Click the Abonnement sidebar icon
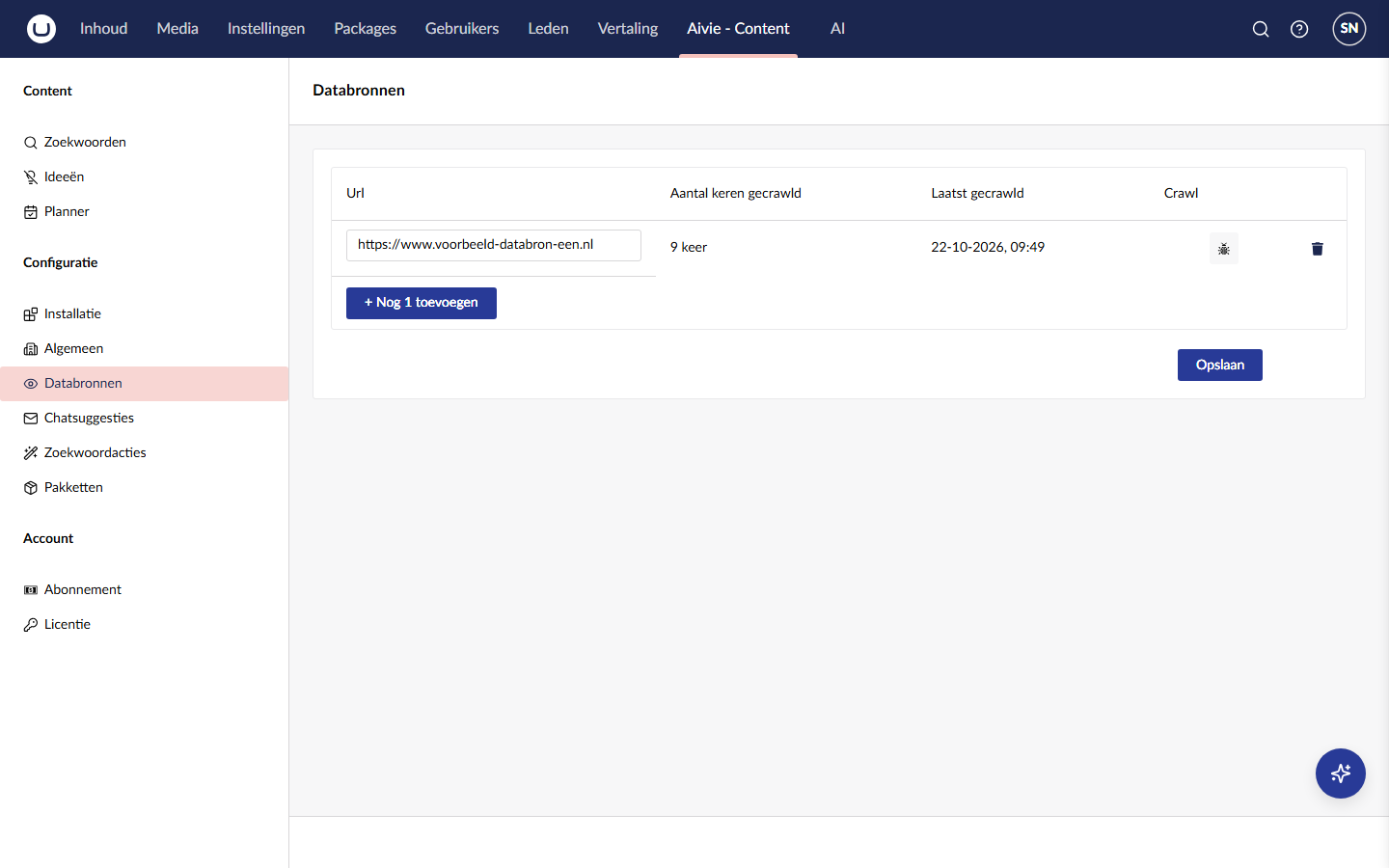 (31, 590)
